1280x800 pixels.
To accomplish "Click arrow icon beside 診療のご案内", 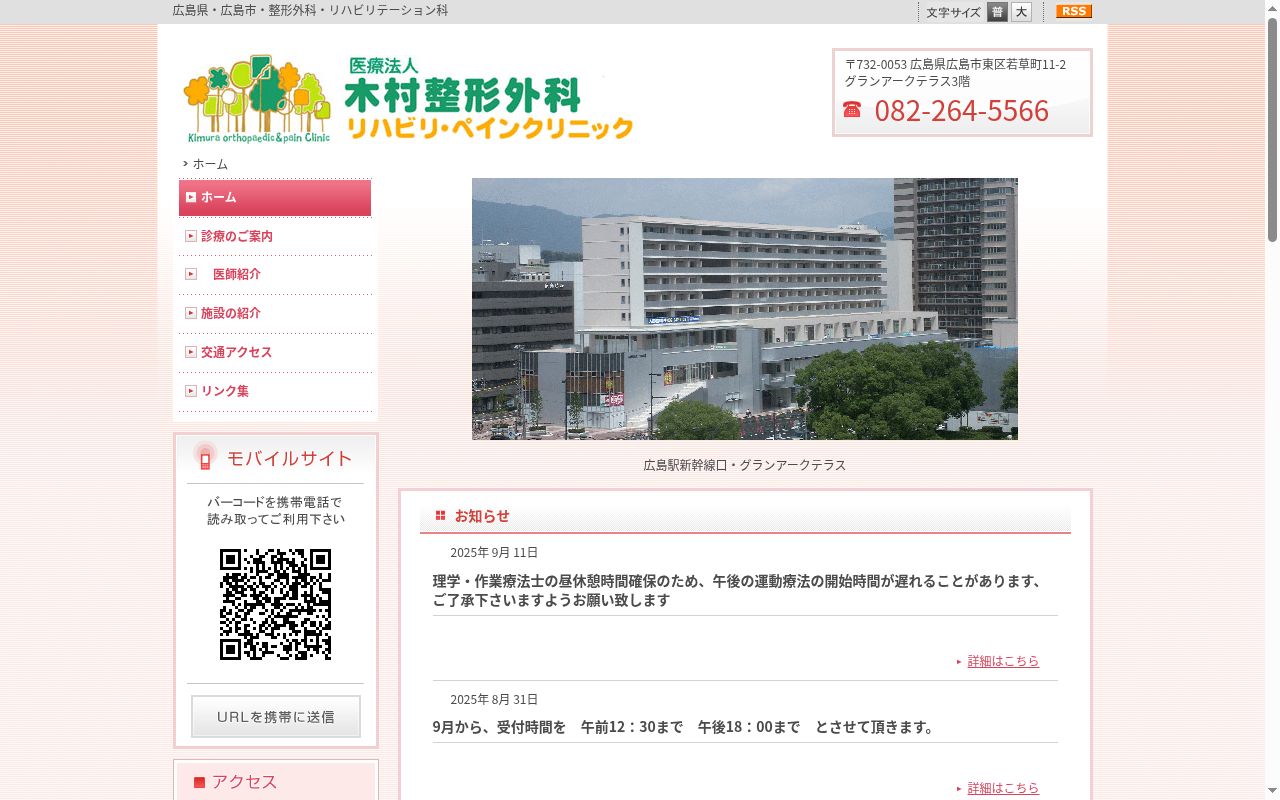I will 191,236.
